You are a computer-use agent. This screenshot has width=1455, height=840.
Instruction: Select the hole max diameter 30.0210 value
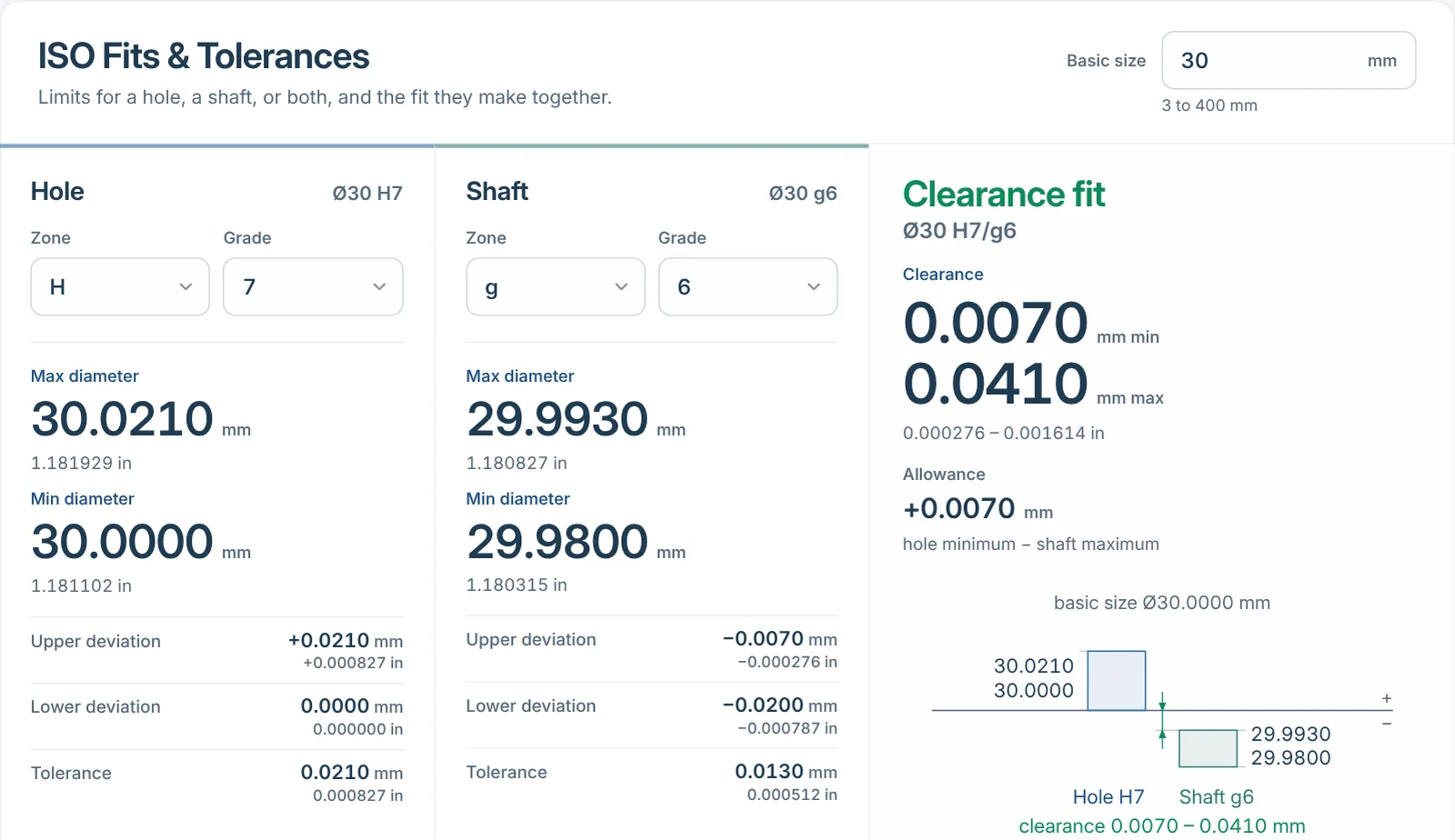[x=122, y=419]
